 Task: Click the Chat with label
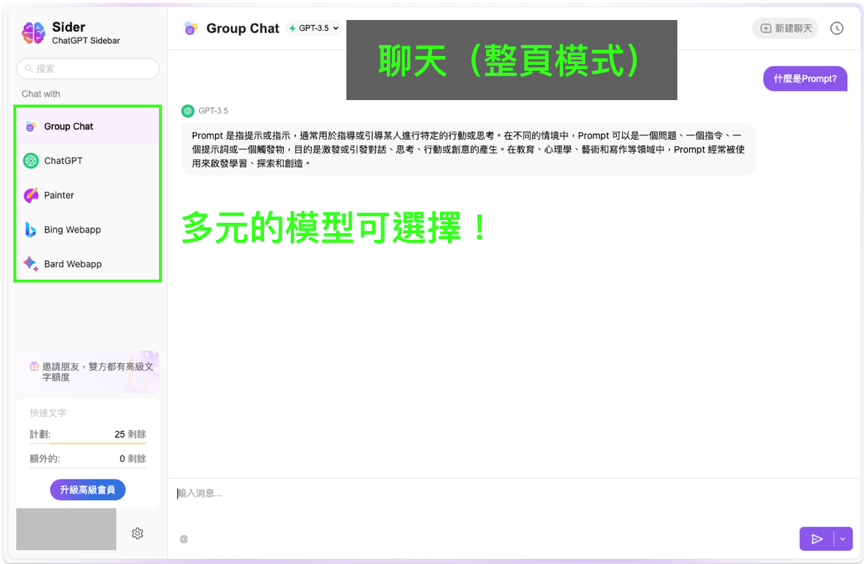pos(41,94)
